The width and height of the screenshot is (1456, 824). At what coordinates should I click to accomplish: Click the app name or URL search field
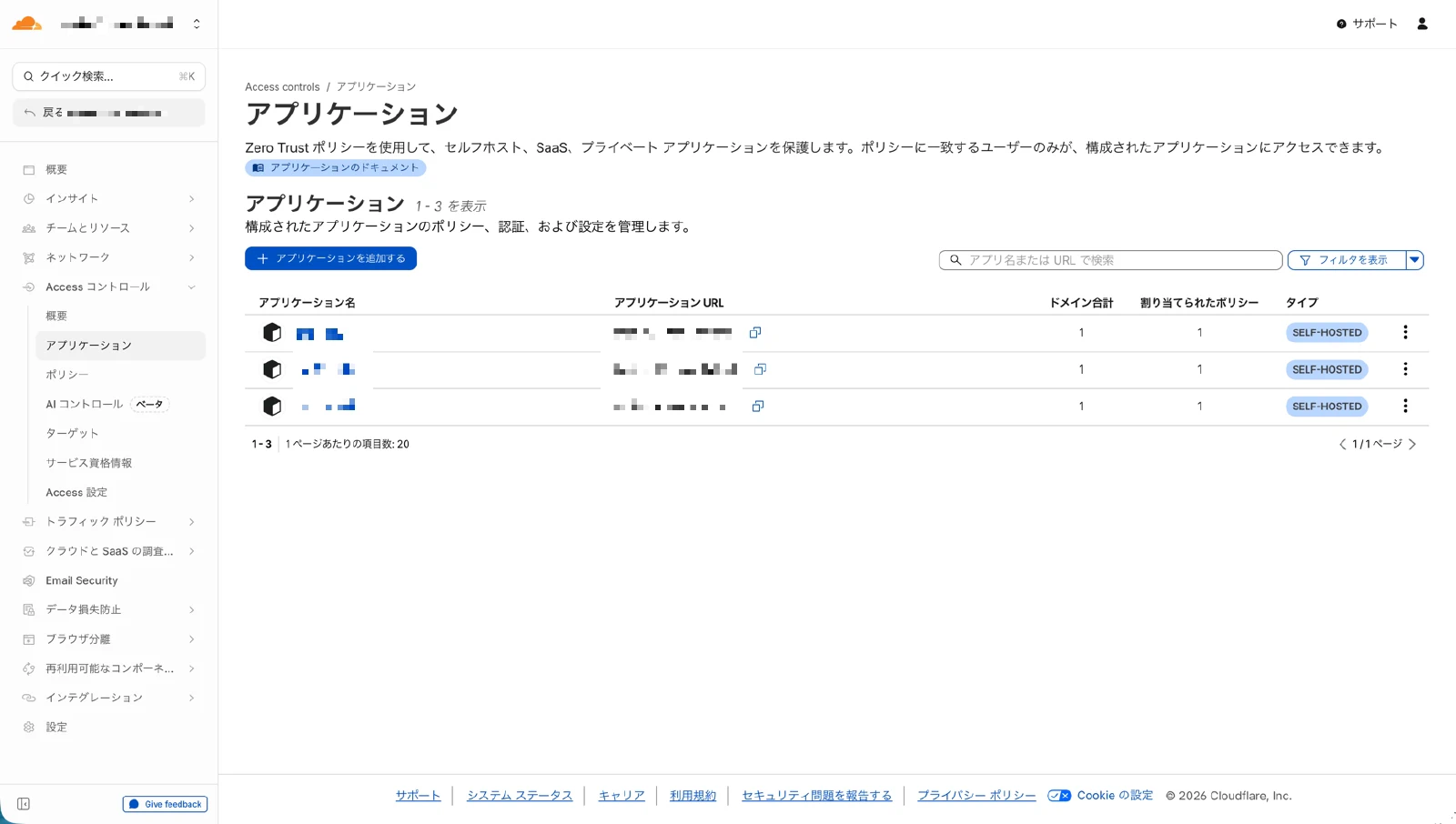pos(1109,260)
